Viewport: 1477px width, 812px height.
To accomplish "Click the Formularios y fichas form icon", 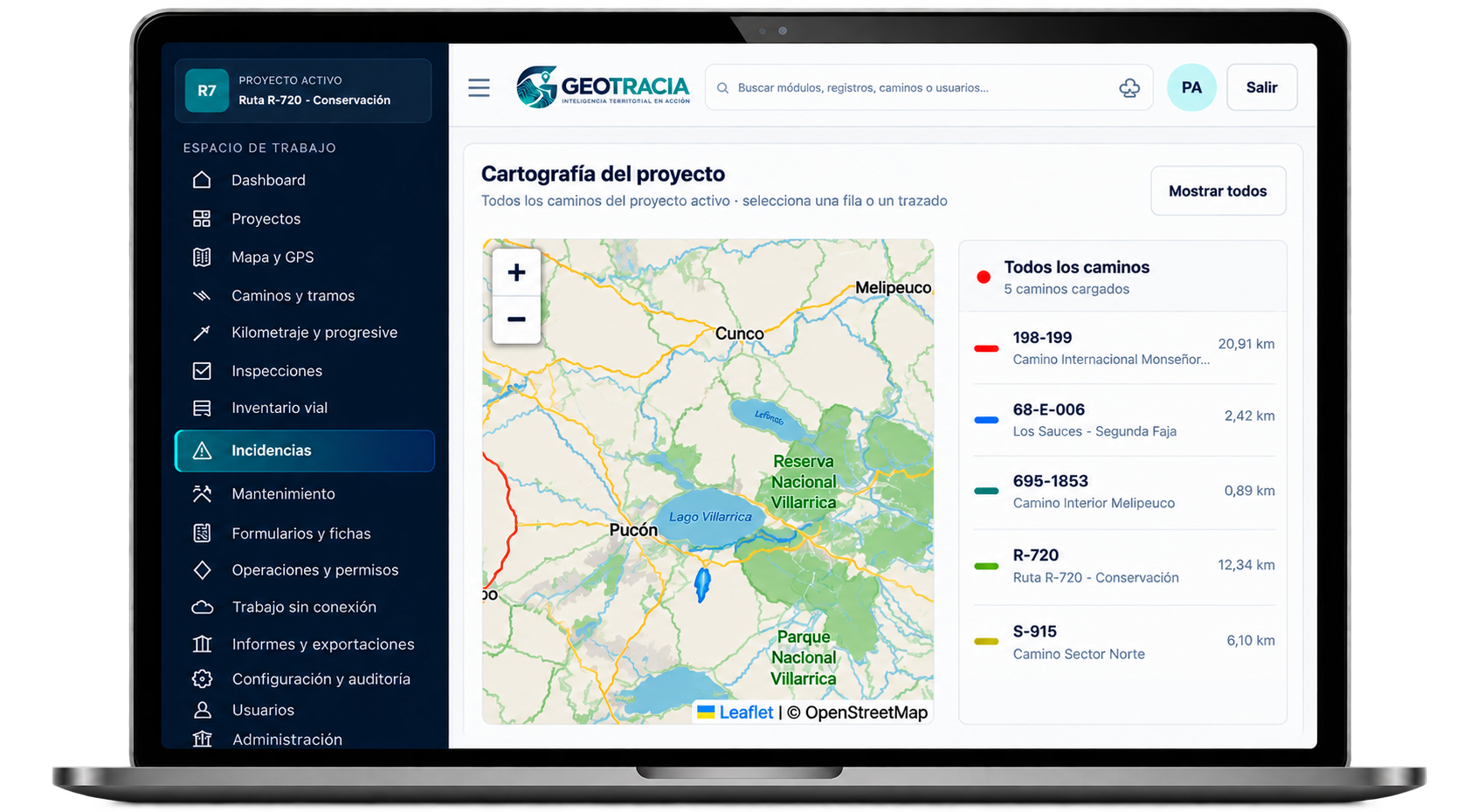I will [x=202, y=533].
